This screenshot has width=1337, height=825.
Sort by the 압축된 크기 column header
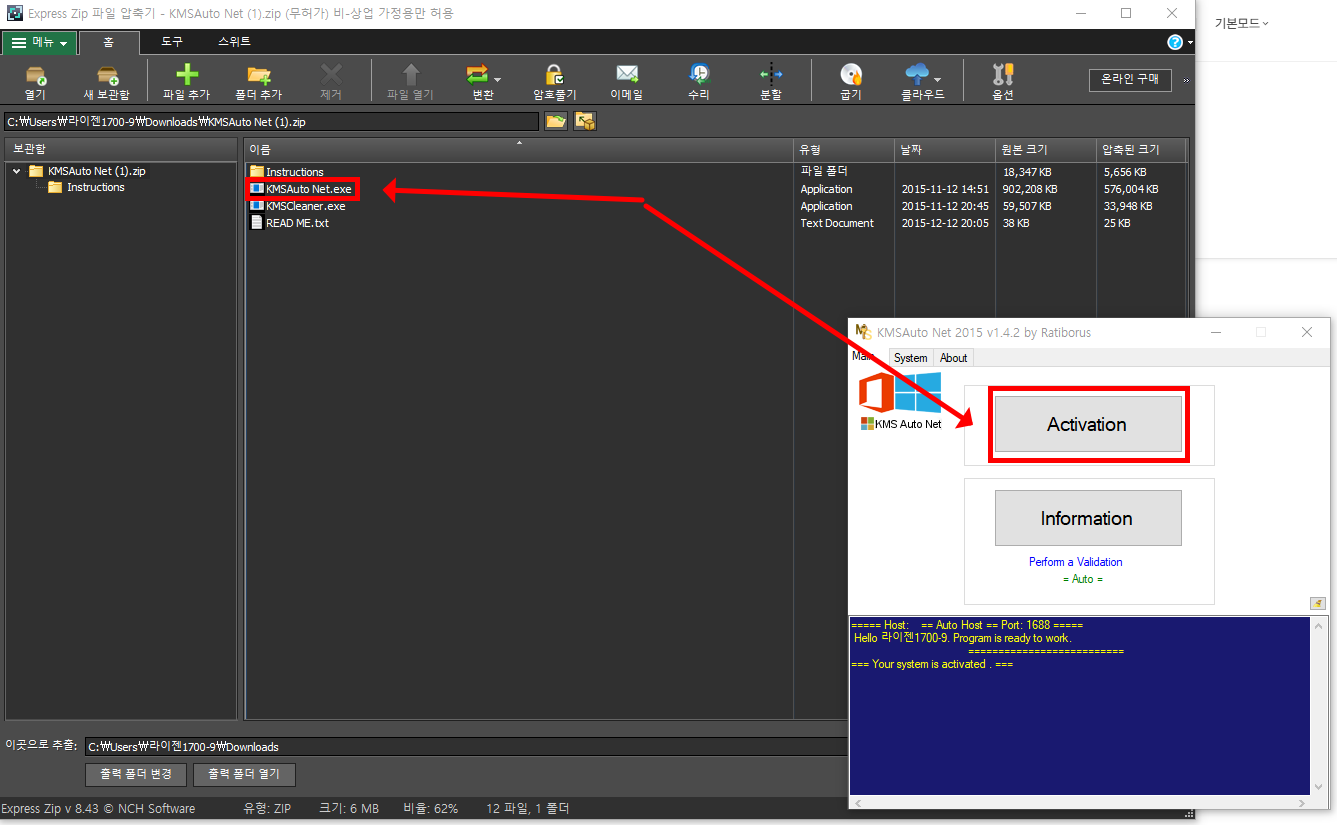click(1141, 149)
